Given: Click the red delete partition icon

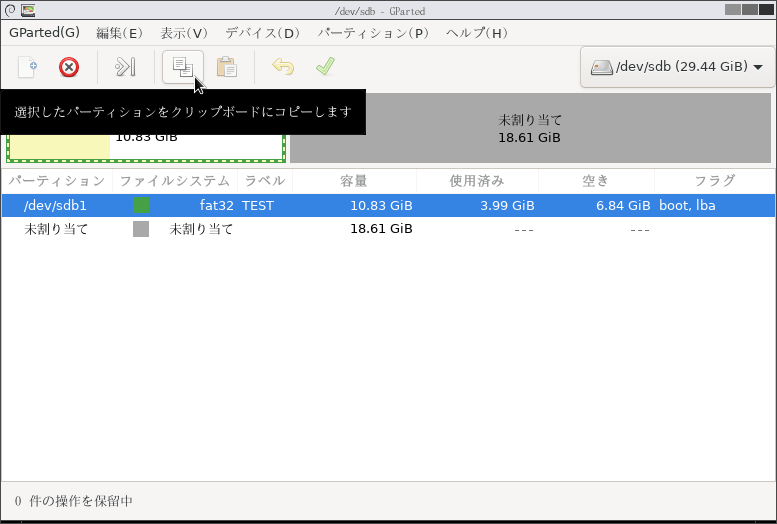Looking at the screenshot, I should pos(69,67).
